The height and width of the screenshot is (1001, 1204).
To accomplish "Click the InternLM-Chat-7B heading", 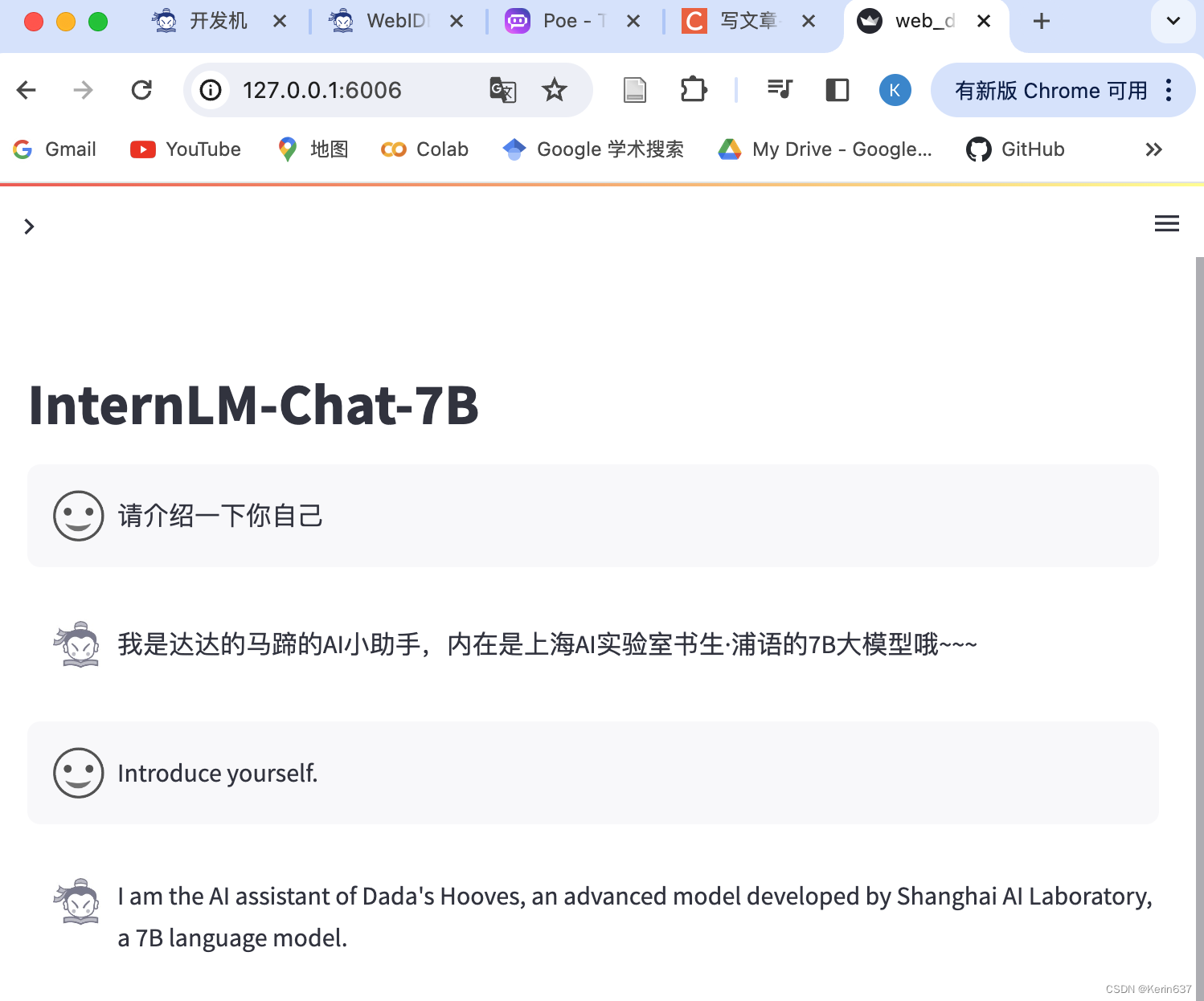I will point(254,405).
